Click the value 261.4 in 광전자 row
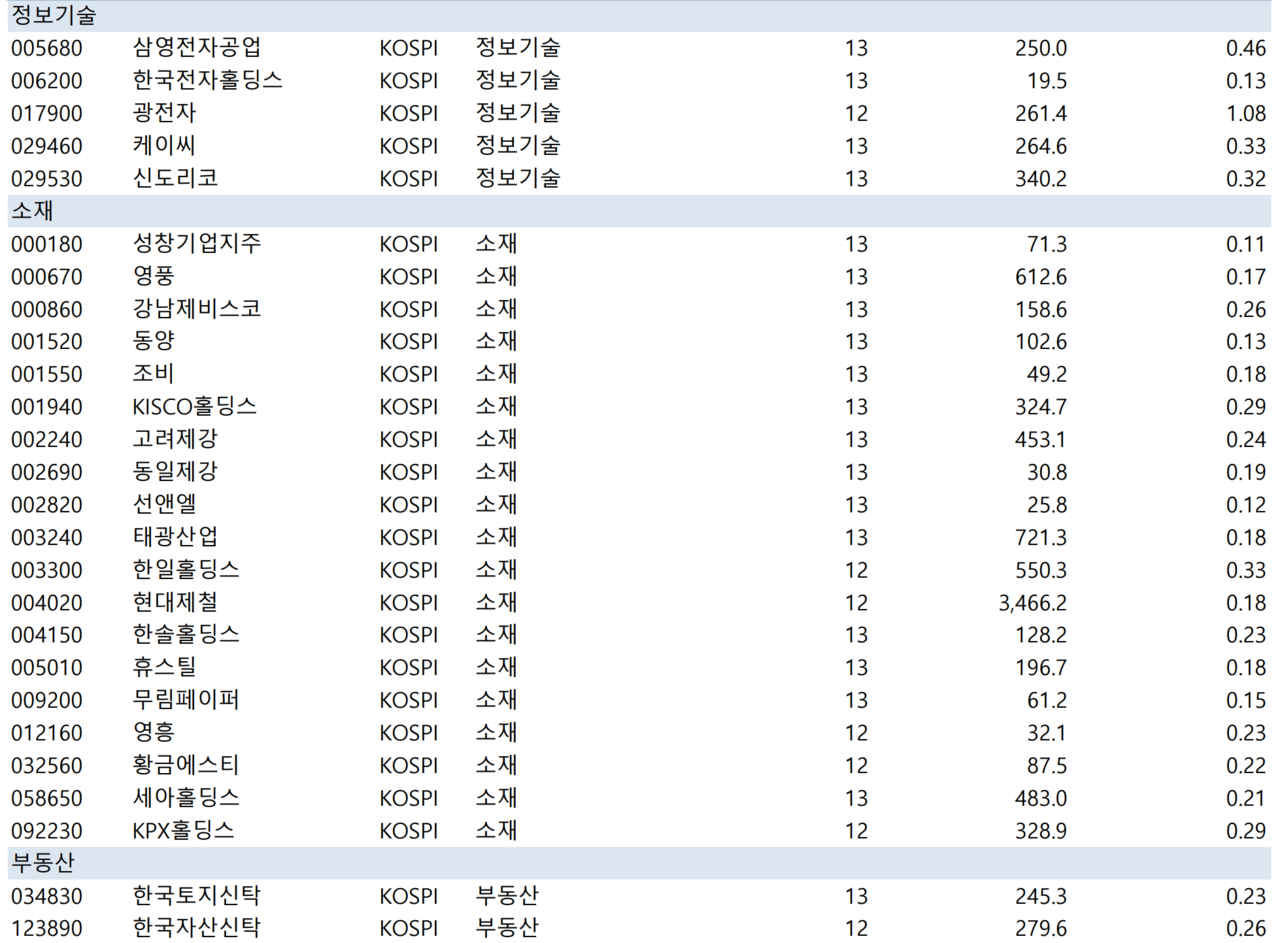This screenshot has height=943, width=1280. pyautogui.click(x=1040, y=113)
